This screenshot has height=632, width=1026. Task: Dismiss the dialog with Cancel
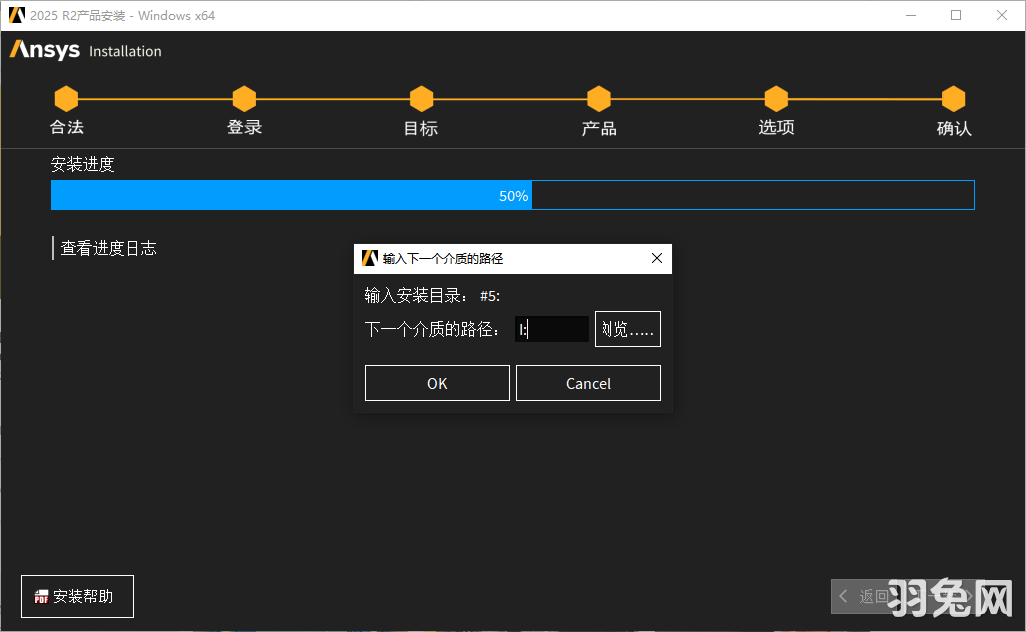[588, 382]
